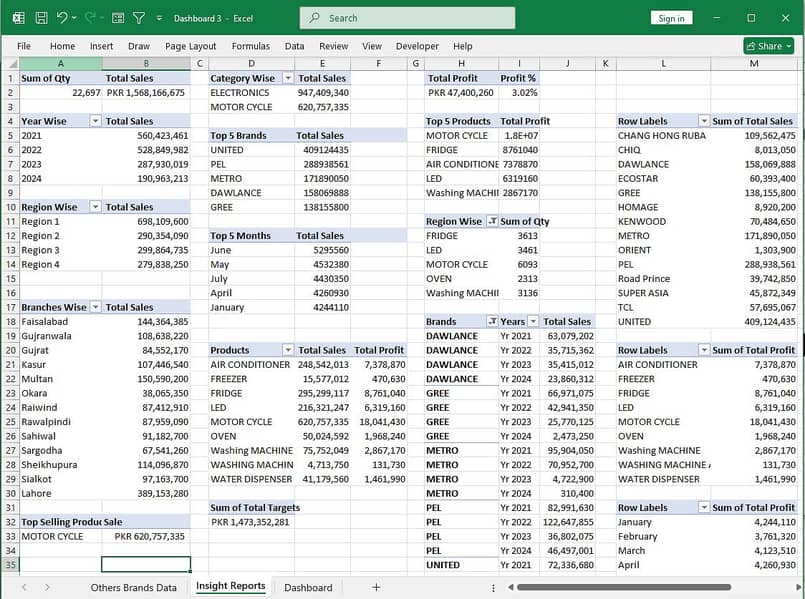Select the Insight Reports sheet tab
Screen dimensions: 805x599
(x=231, y=586)
